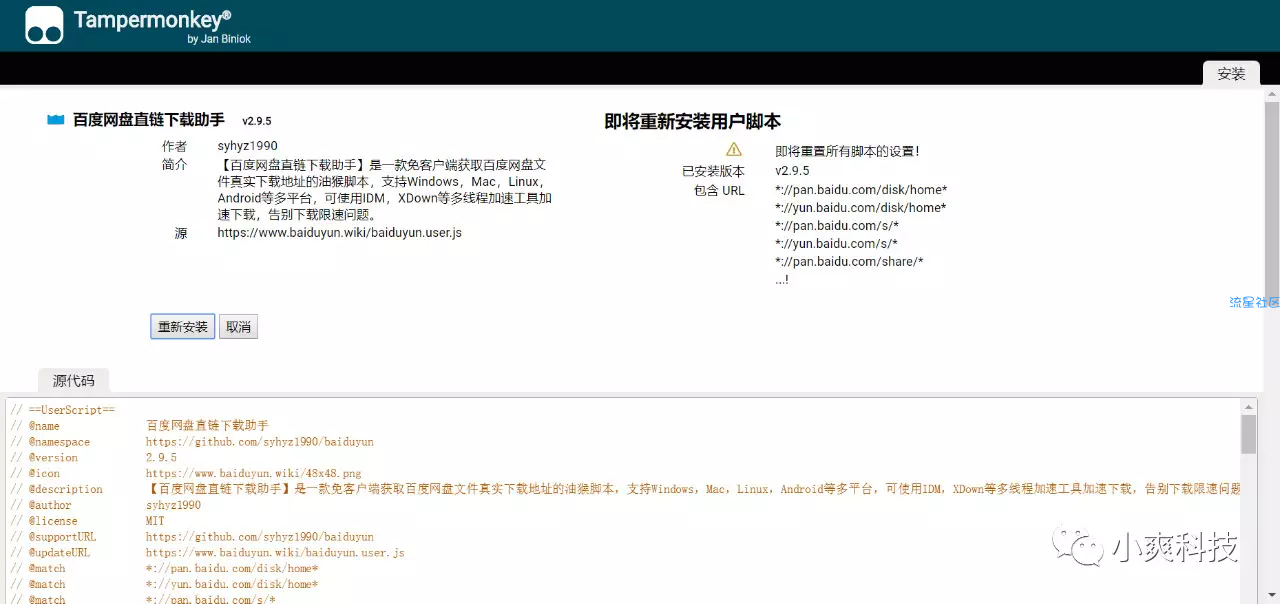
Task: Click the // @name line in the source code
Action: click(139, 426)
